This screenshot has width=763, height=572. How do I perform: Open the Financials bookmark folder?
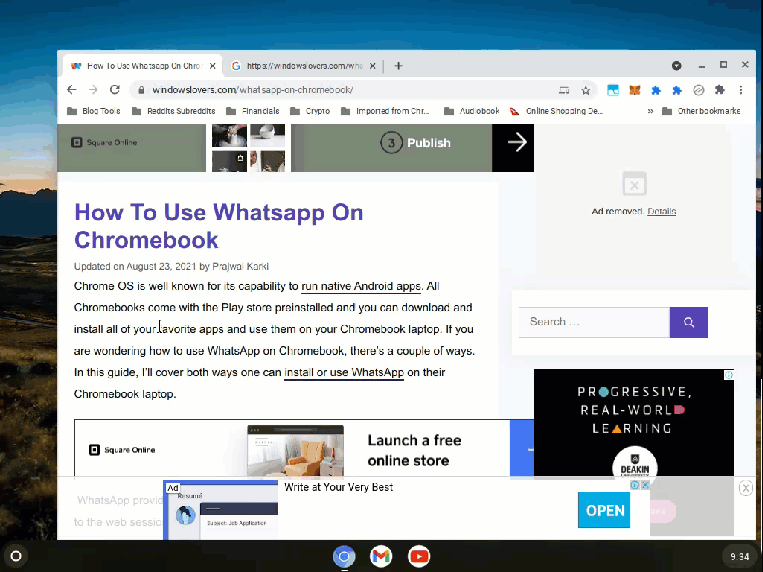[253, 111]
